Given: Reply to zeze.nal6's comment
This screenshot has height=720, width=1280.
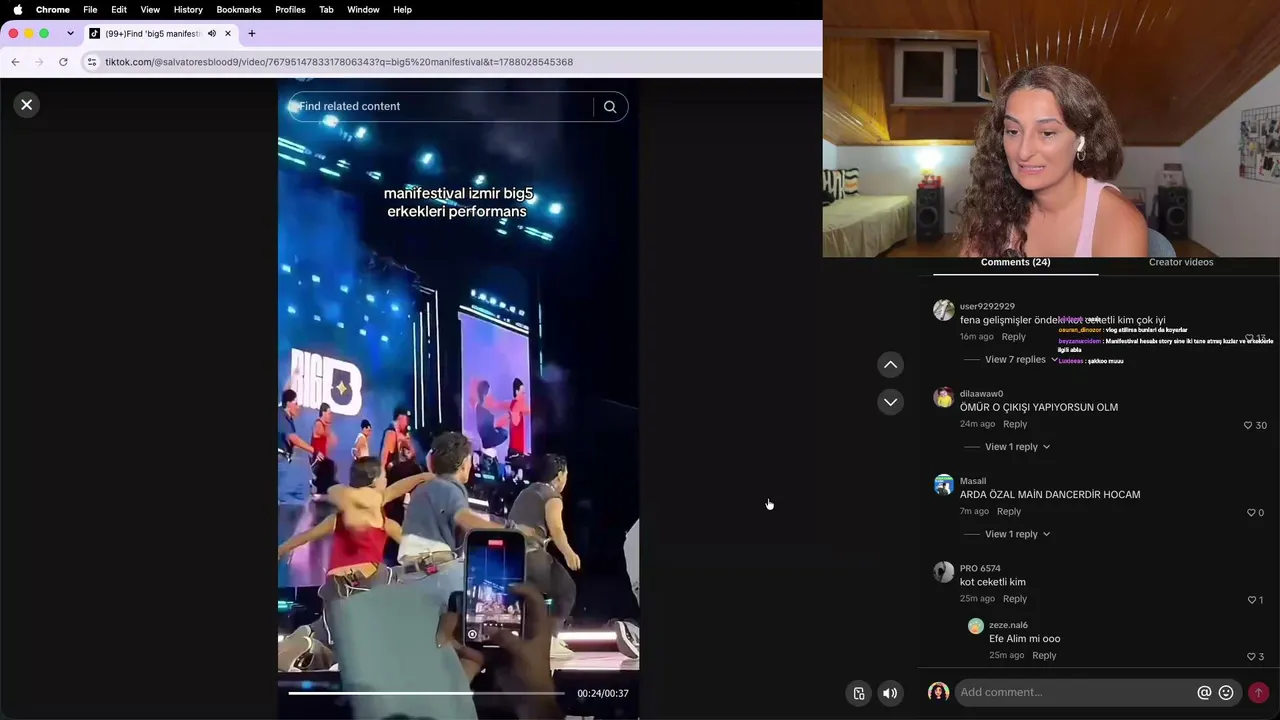Looking at the screenshot, I should click(1044, 655).
